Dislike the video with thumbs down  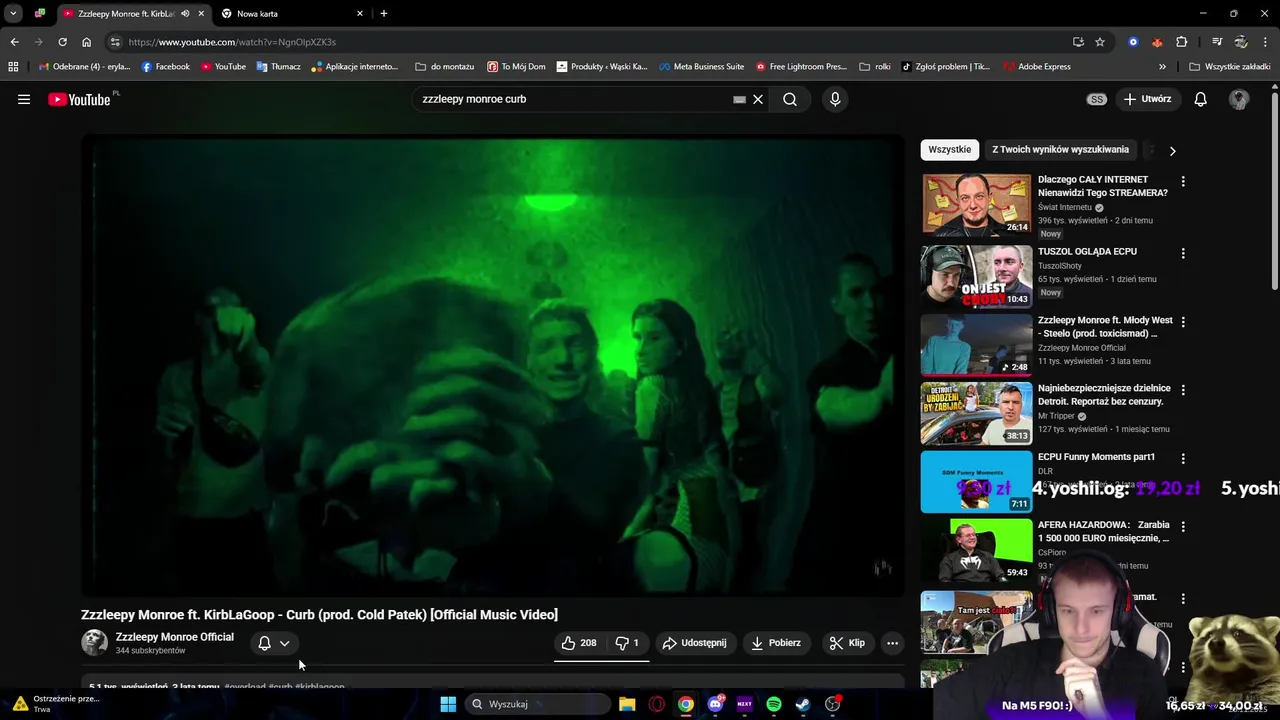pos(627,643)
